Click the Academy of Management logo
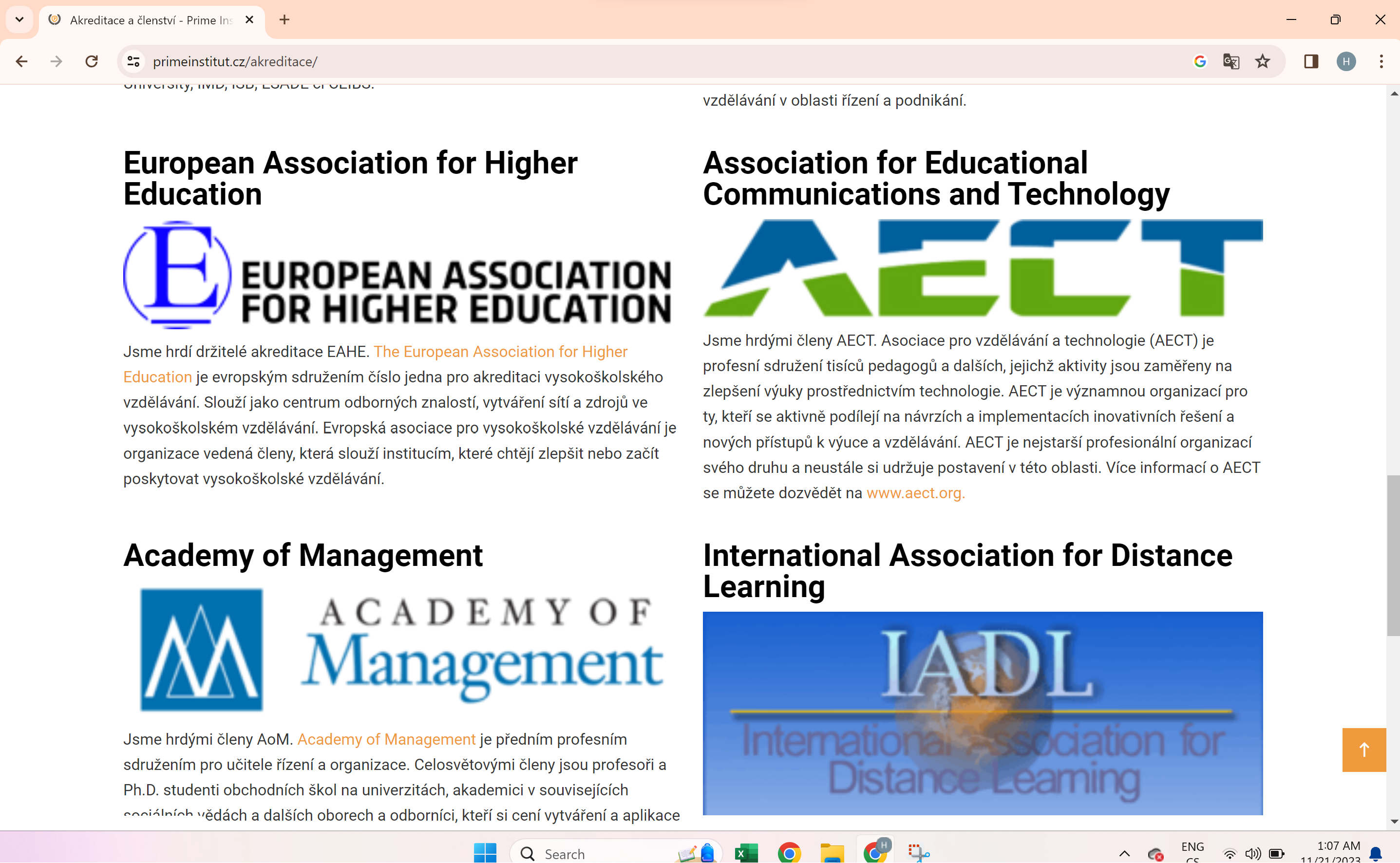Screen dimensions: 1400x863 tap(401, 650)
